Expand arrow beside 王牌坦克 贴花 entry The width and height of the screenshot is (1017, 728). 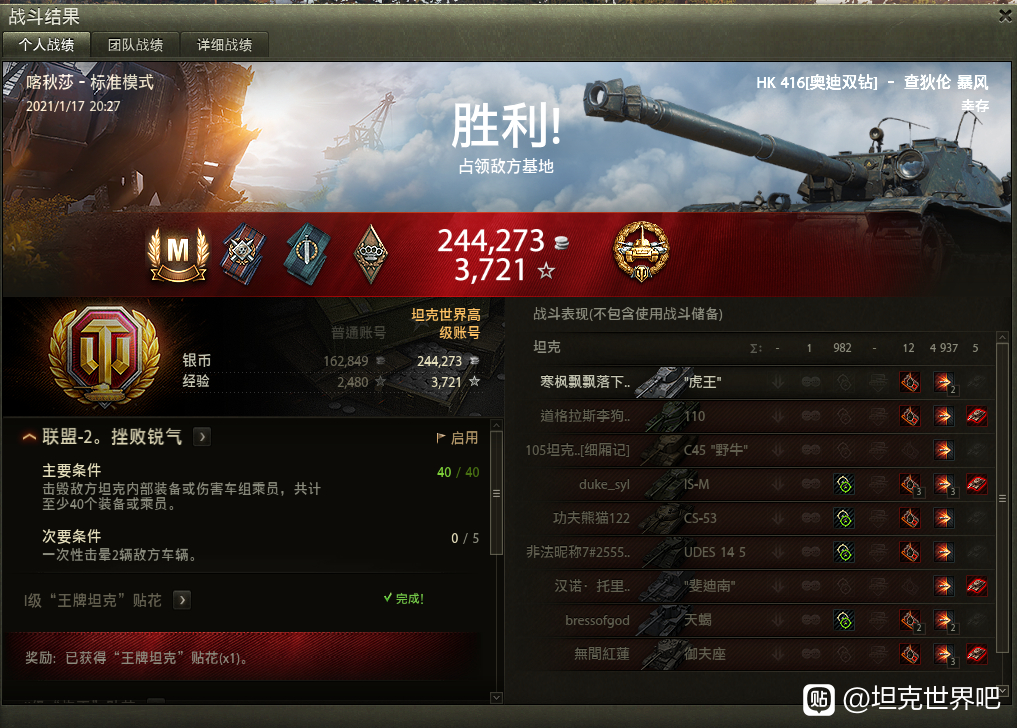click(182, 600)
